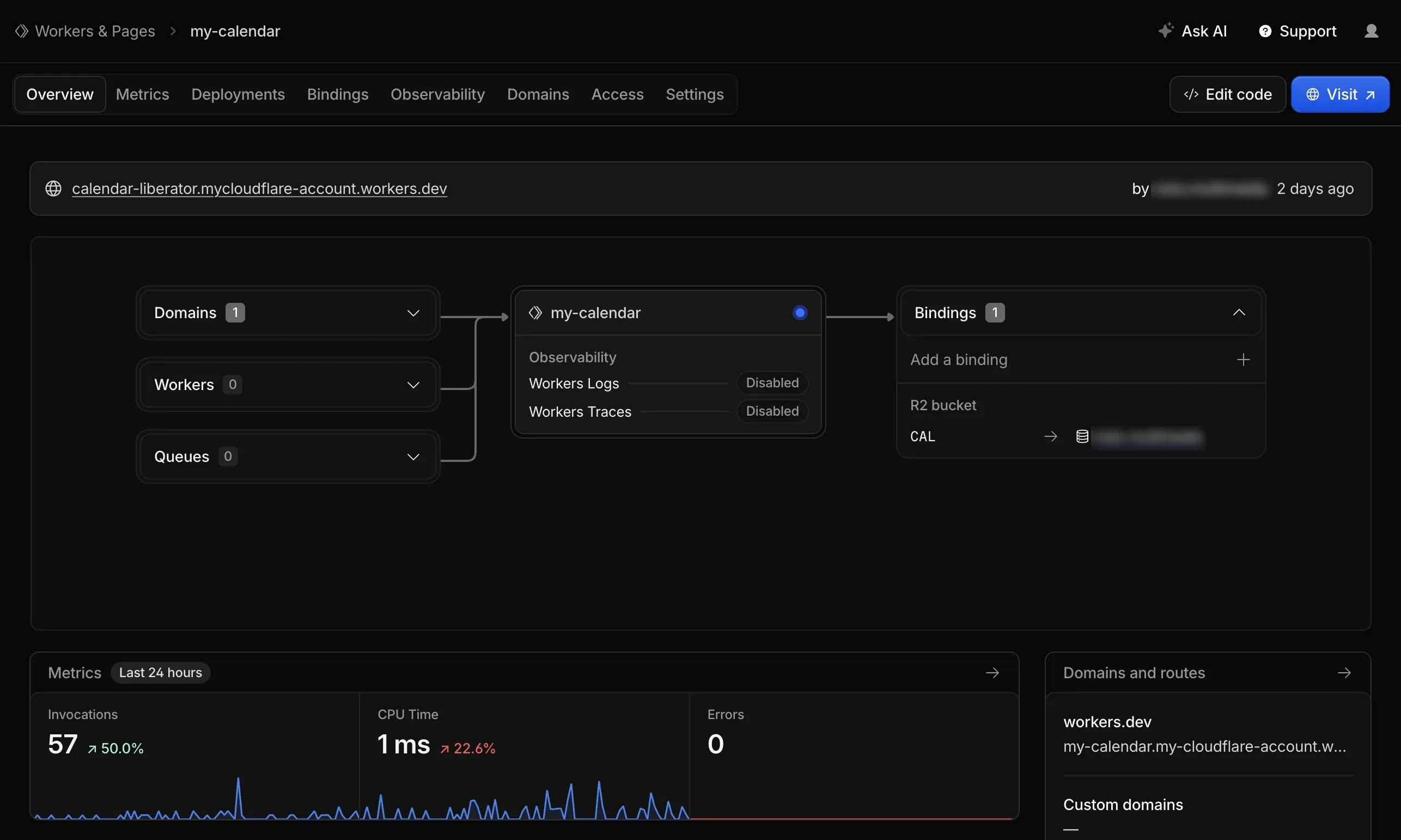Click the Workers count badge 0
This screenshot has width=1401, height=840.
point(232,385)
